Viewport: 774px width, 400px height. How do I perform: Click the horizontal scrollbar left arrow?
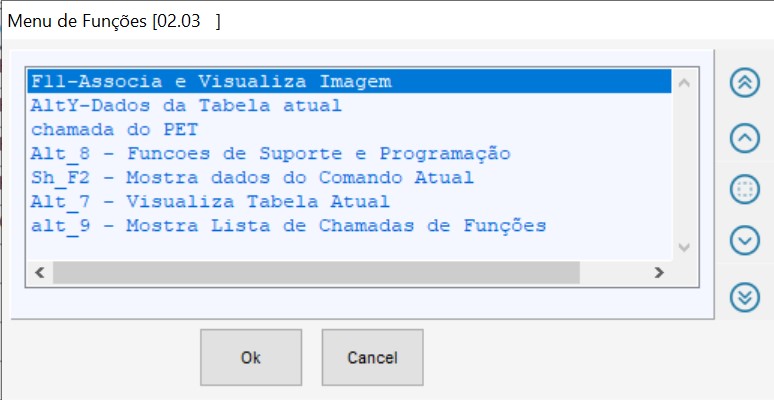tap(41, 272)
